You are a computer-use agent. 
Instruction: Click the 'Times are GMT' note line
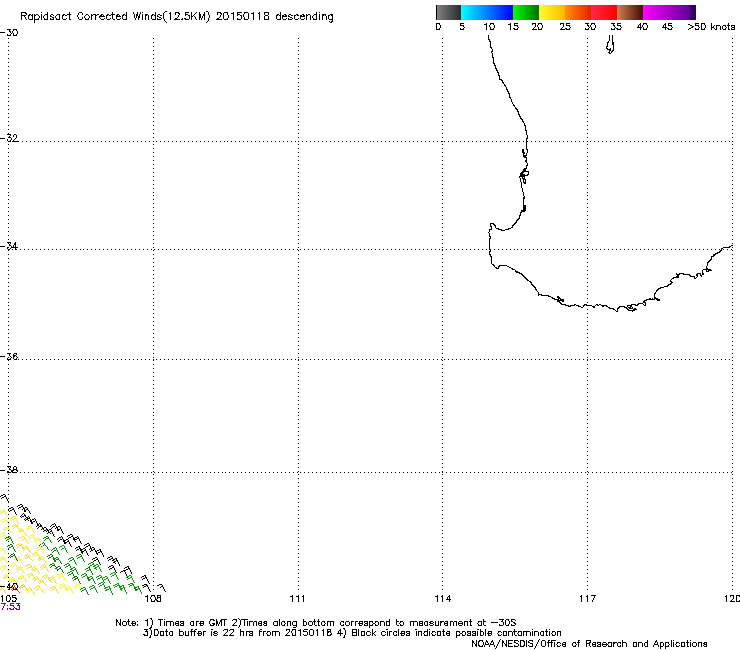315,623
